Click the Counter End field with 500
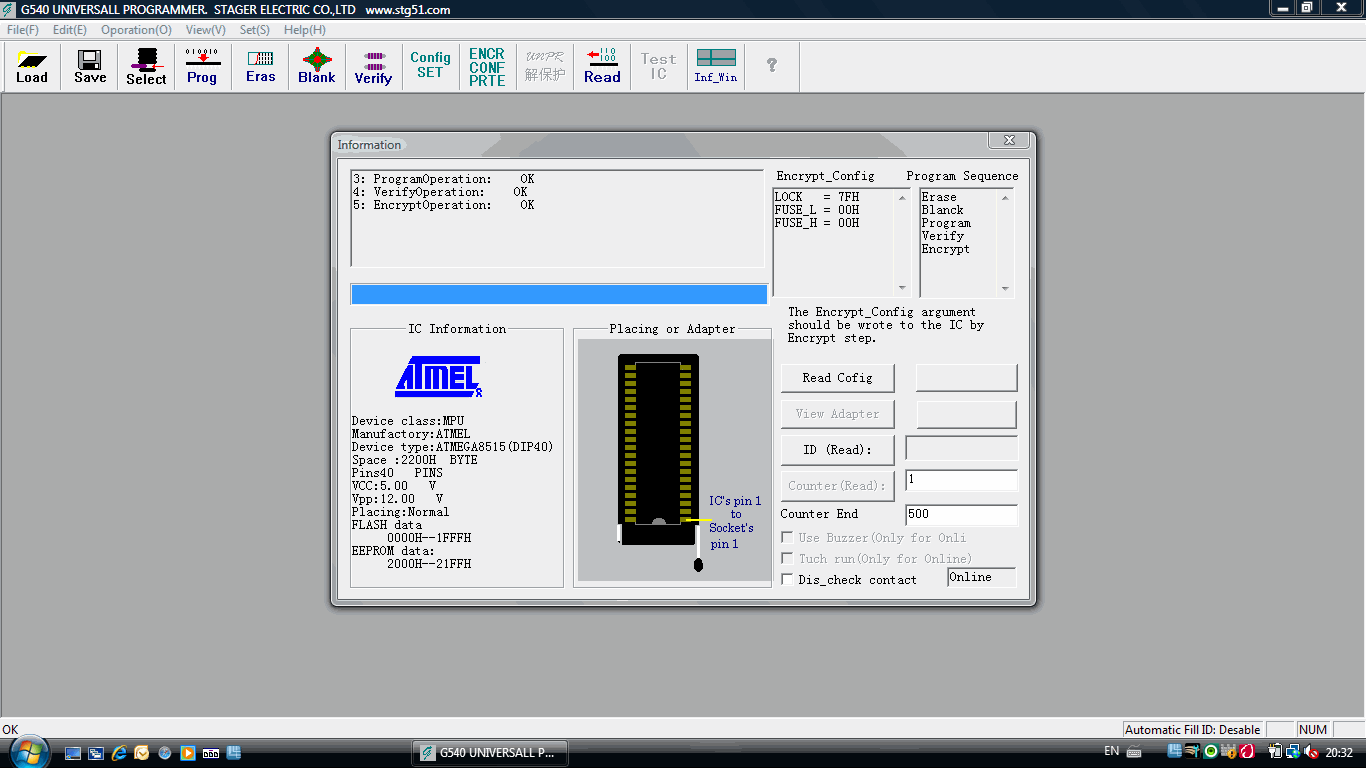 [961, 515]
